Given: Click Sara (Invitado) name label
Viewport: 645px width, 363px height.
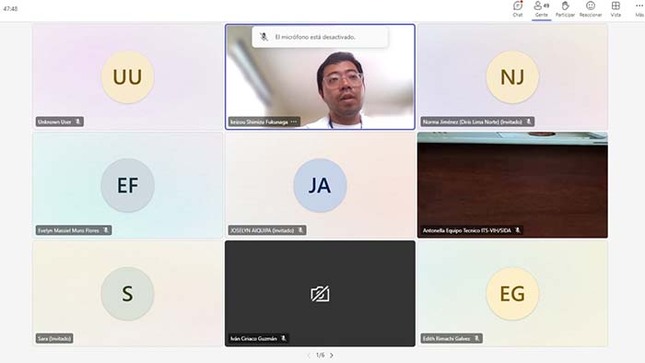Looking at the screenshot, I should [x=54, y=338].
